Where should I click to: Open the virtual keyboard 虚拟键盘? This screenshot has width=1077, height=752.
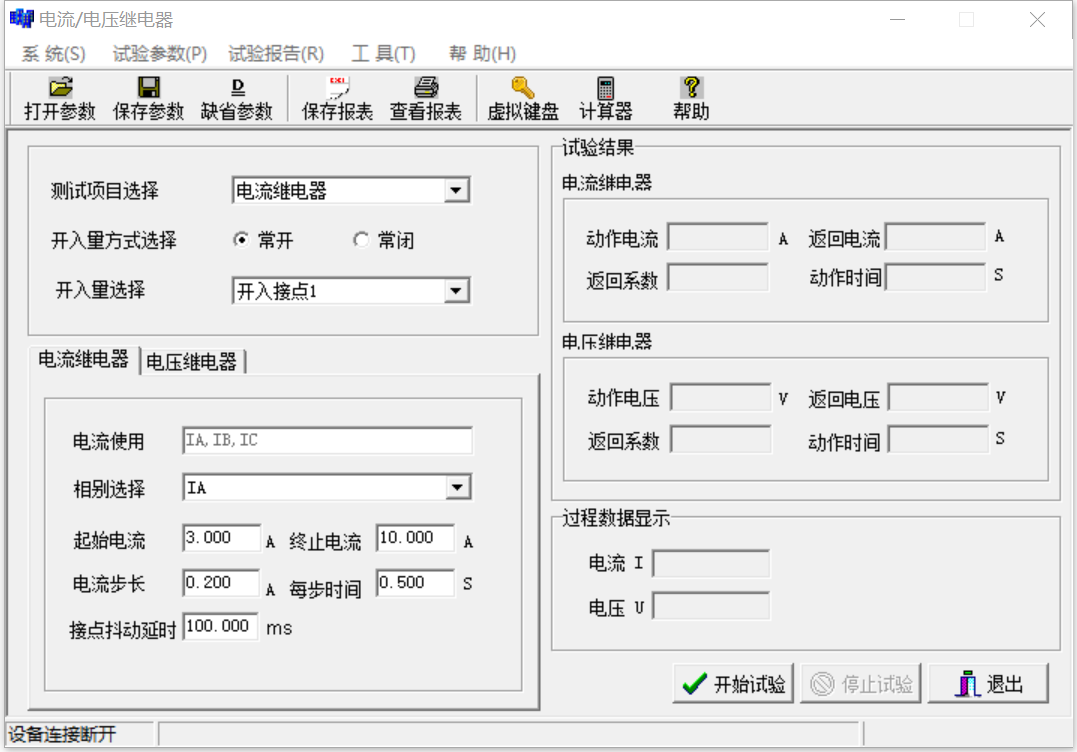[x=523, y=98]
